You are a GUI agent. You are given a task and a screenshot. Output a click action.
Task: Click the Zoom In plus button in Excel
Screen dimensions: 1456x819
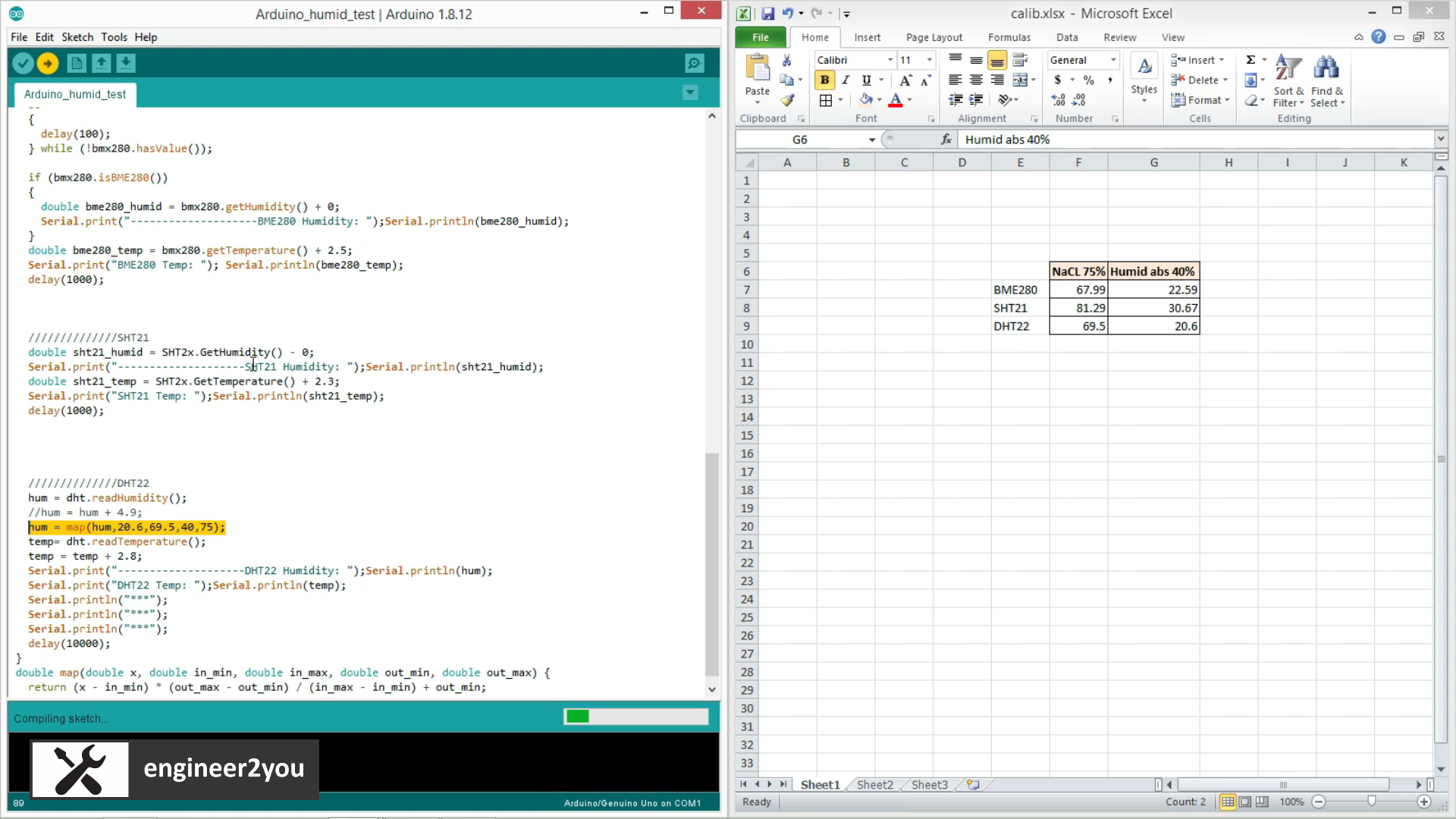click(1423, 802)
